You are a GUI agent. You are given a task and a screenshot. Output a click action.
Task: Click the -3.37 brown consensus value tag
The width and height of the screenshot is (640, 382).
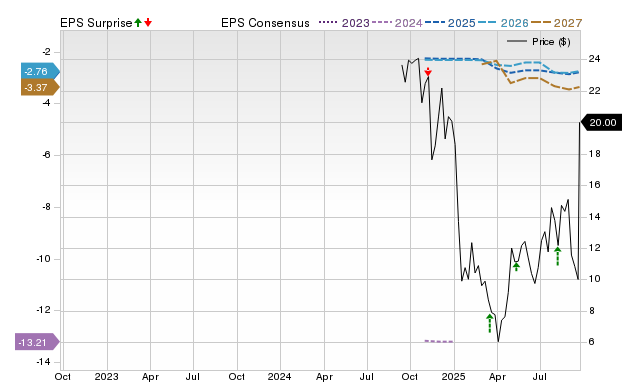tap(40, 87)
